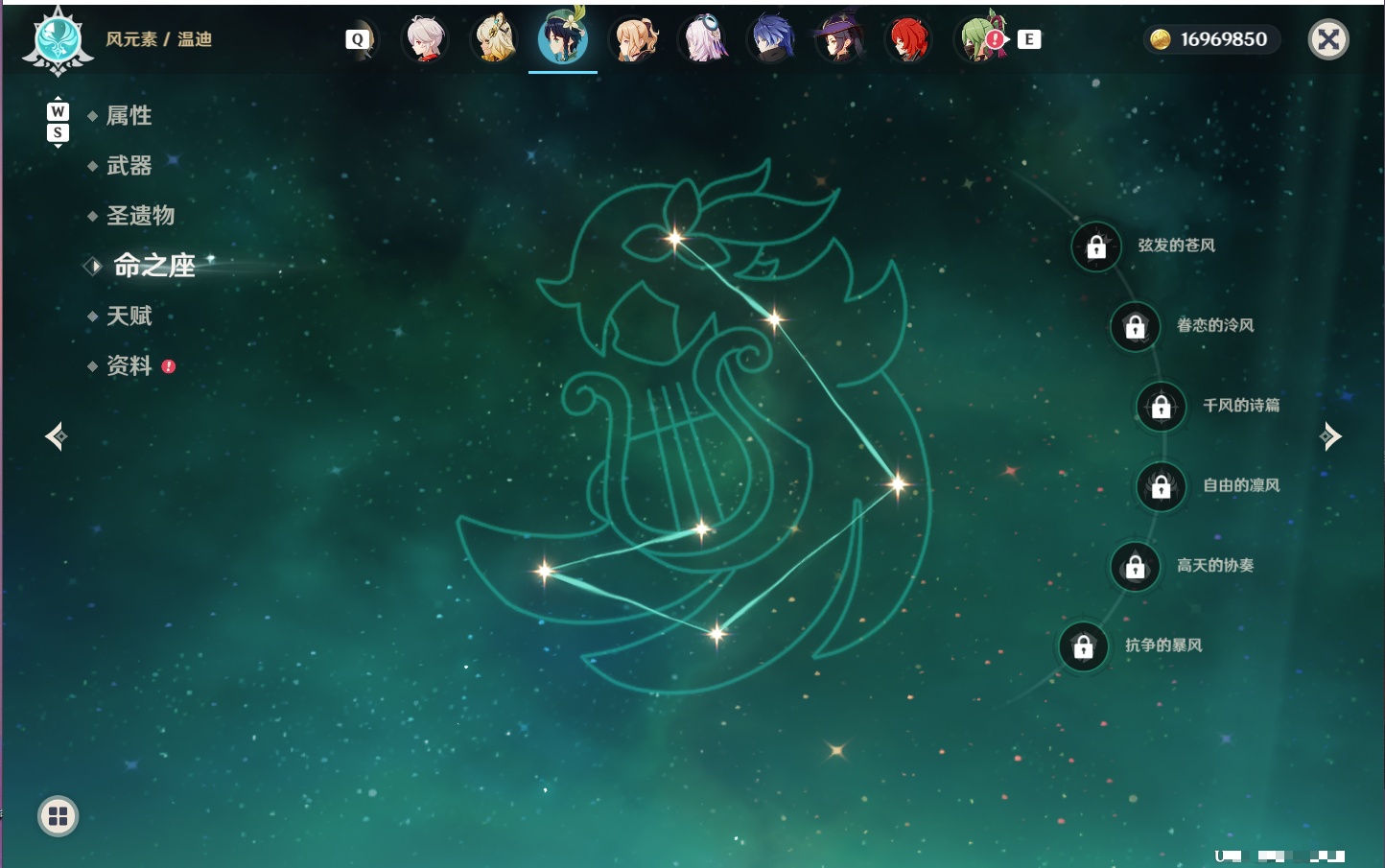Click the Mora balance 16969850
Screen dimensions: 1385x868
click(1213, 39)
